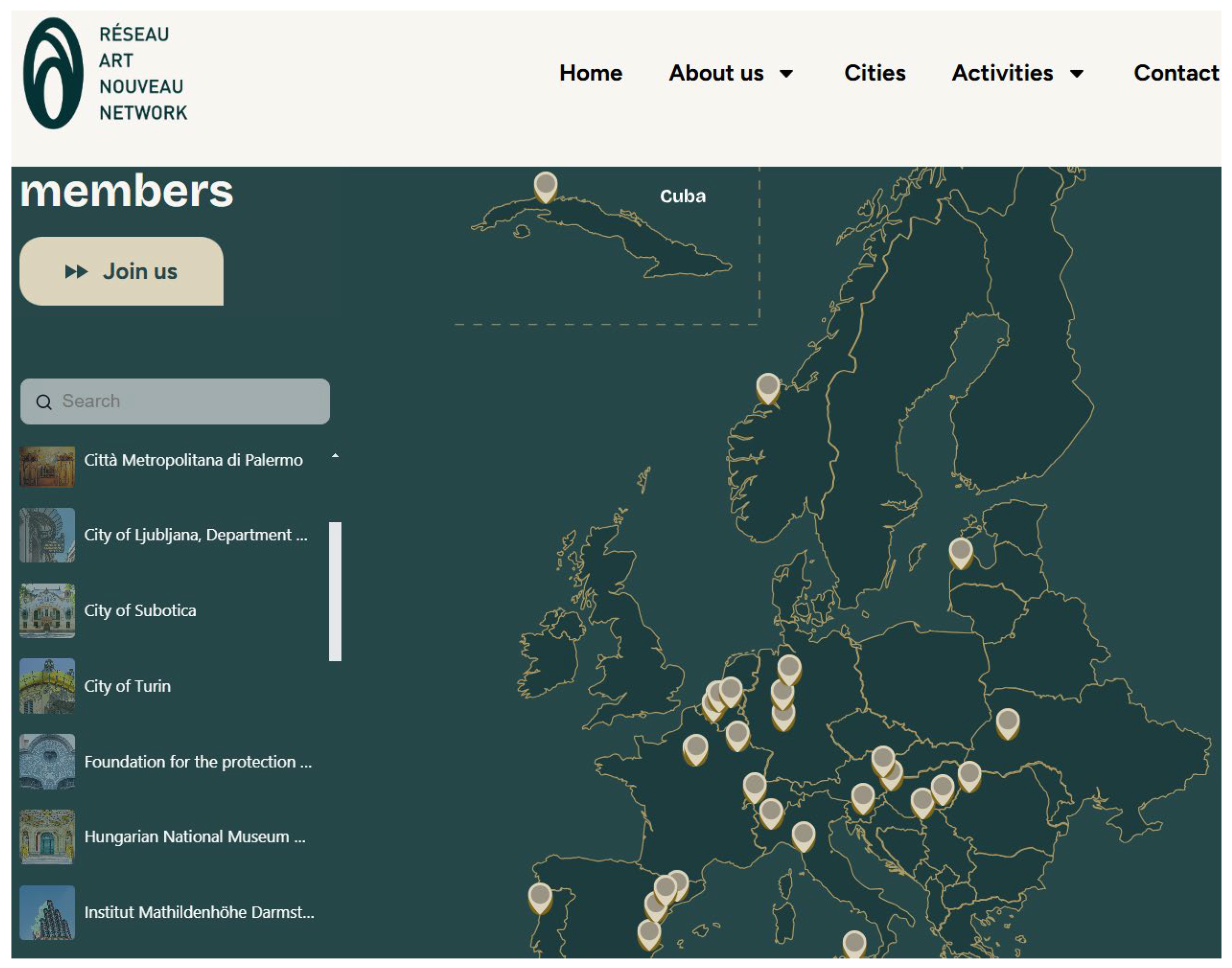Click the map pin on Cuba
The width and height of the screenshot is (1232, 968).
click(545, 186)
